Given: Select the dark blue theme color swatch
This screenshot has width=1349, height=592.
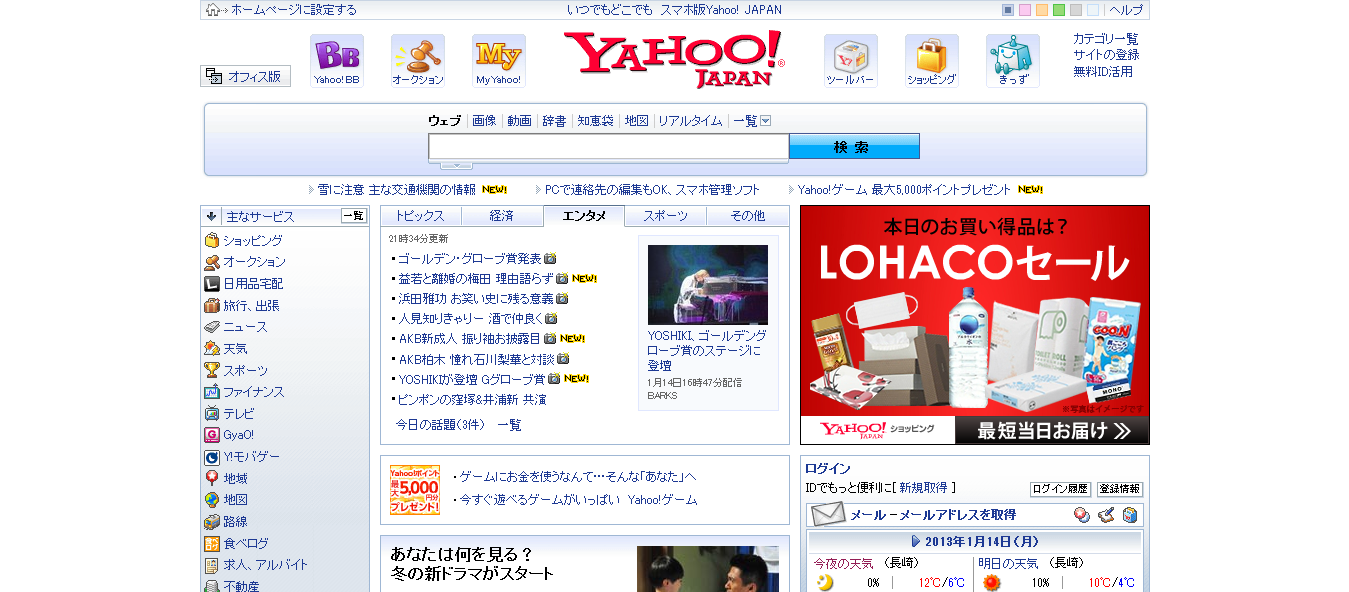Looking at the screenshot, I should point(1008,10).
